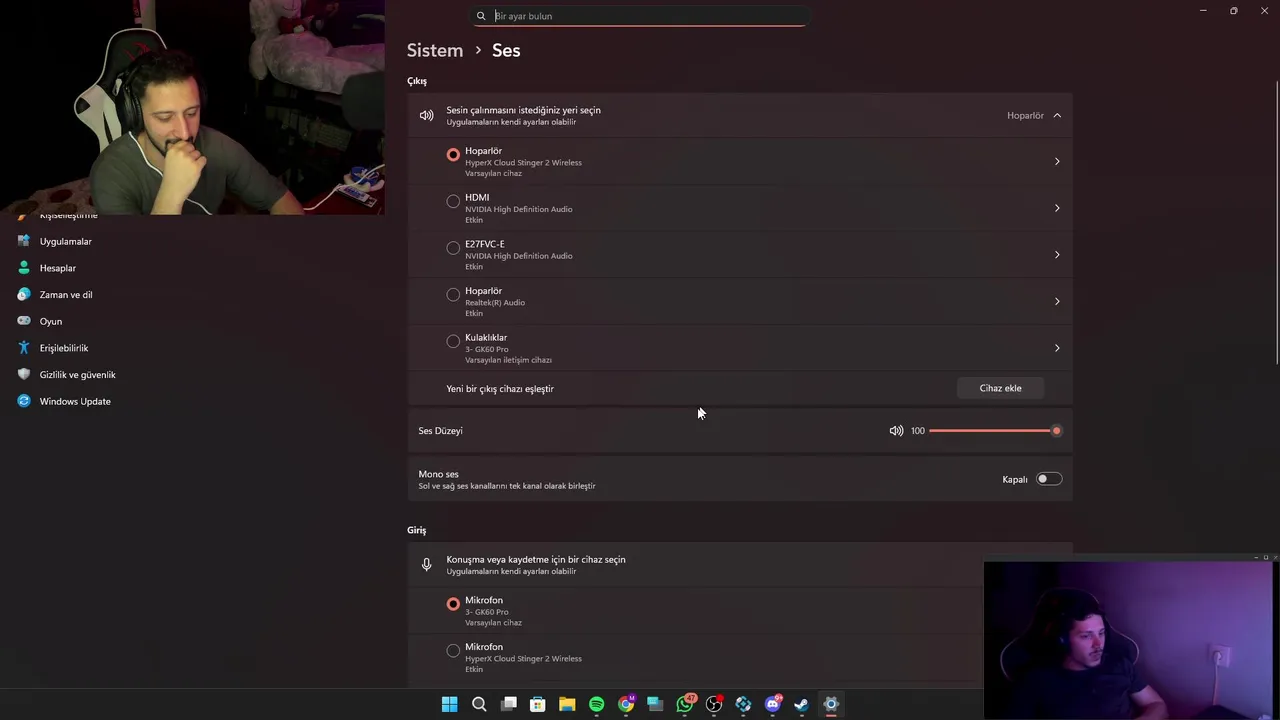
Task: Toggle the Mono ses switch
Action: (1048, 479)
